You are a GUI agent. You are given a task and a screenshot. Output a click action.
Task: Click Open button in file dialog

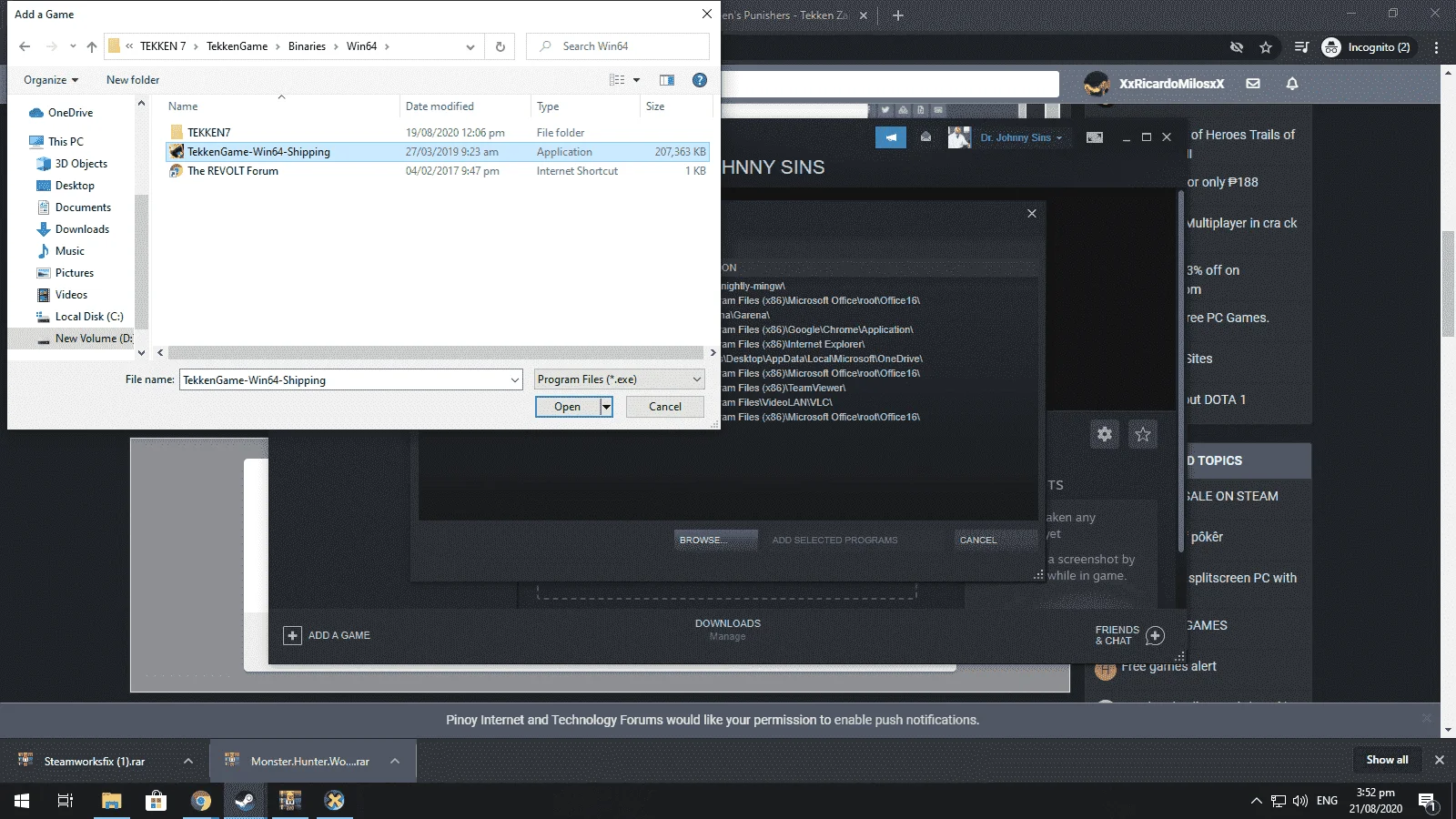567,407
